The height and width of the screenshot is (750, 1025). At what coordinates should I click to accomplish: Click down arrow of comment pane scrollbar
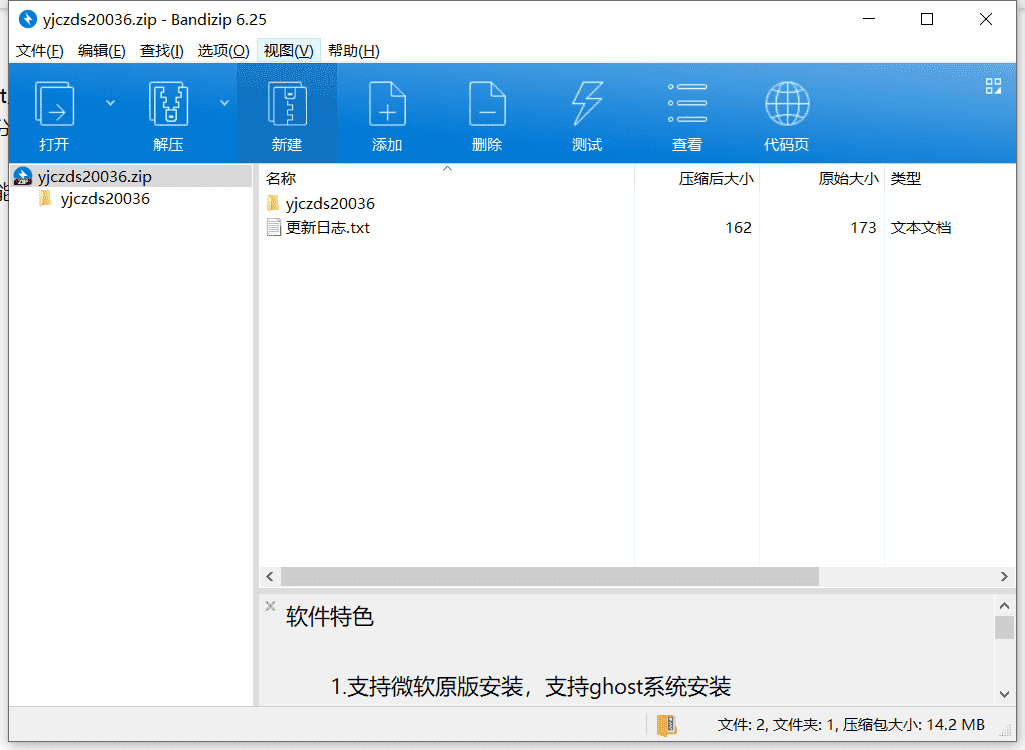[x=1004, y=694]
